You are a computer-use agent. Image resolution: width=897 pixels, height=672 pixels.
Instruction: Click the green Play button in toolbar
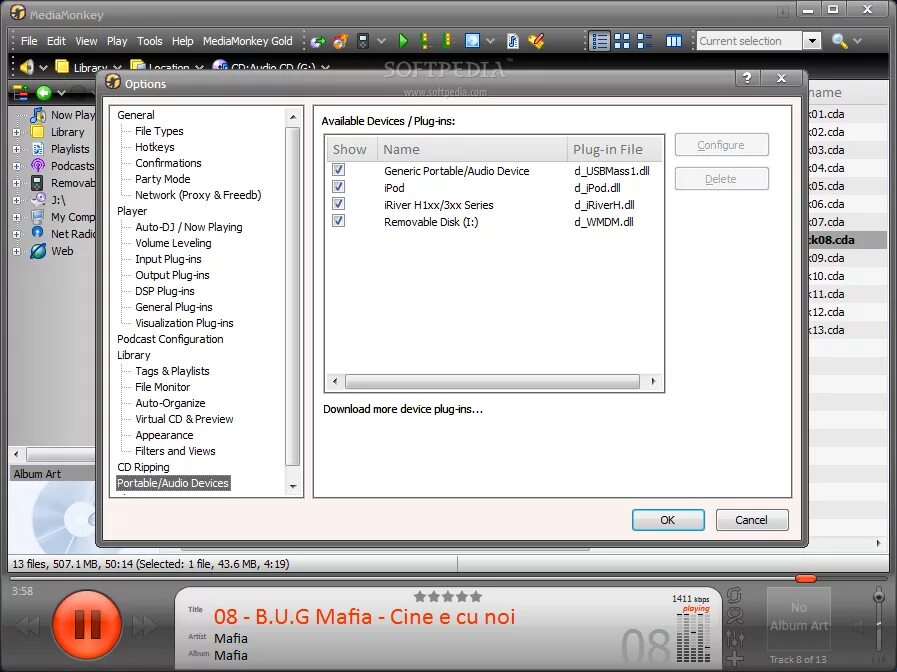403,41
